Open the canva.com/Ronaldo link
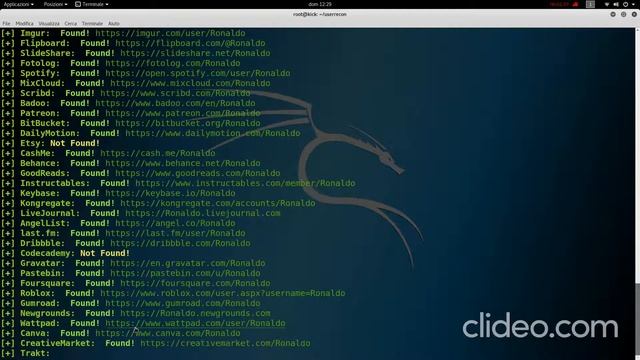This screenshot has height=360, width=640. 168,333
